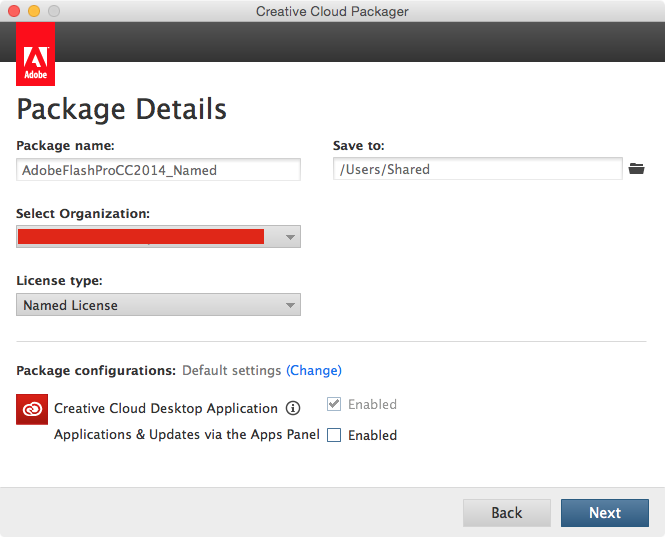Click the Creative Cloud red app icon
665x537 pixels.
[32, 409]
